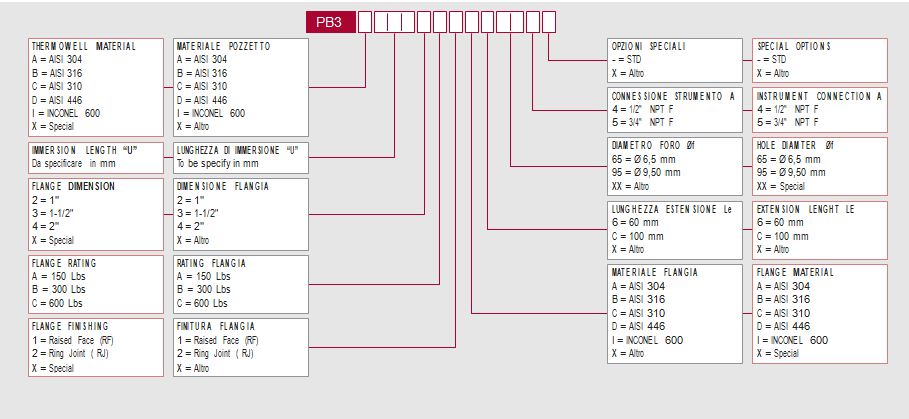Image resolution: width=909 pixels, height=419 pixels.
Task: Pick I = INCONEL 600 under FLANGE MATERIAL
Action: coord(792,340)
